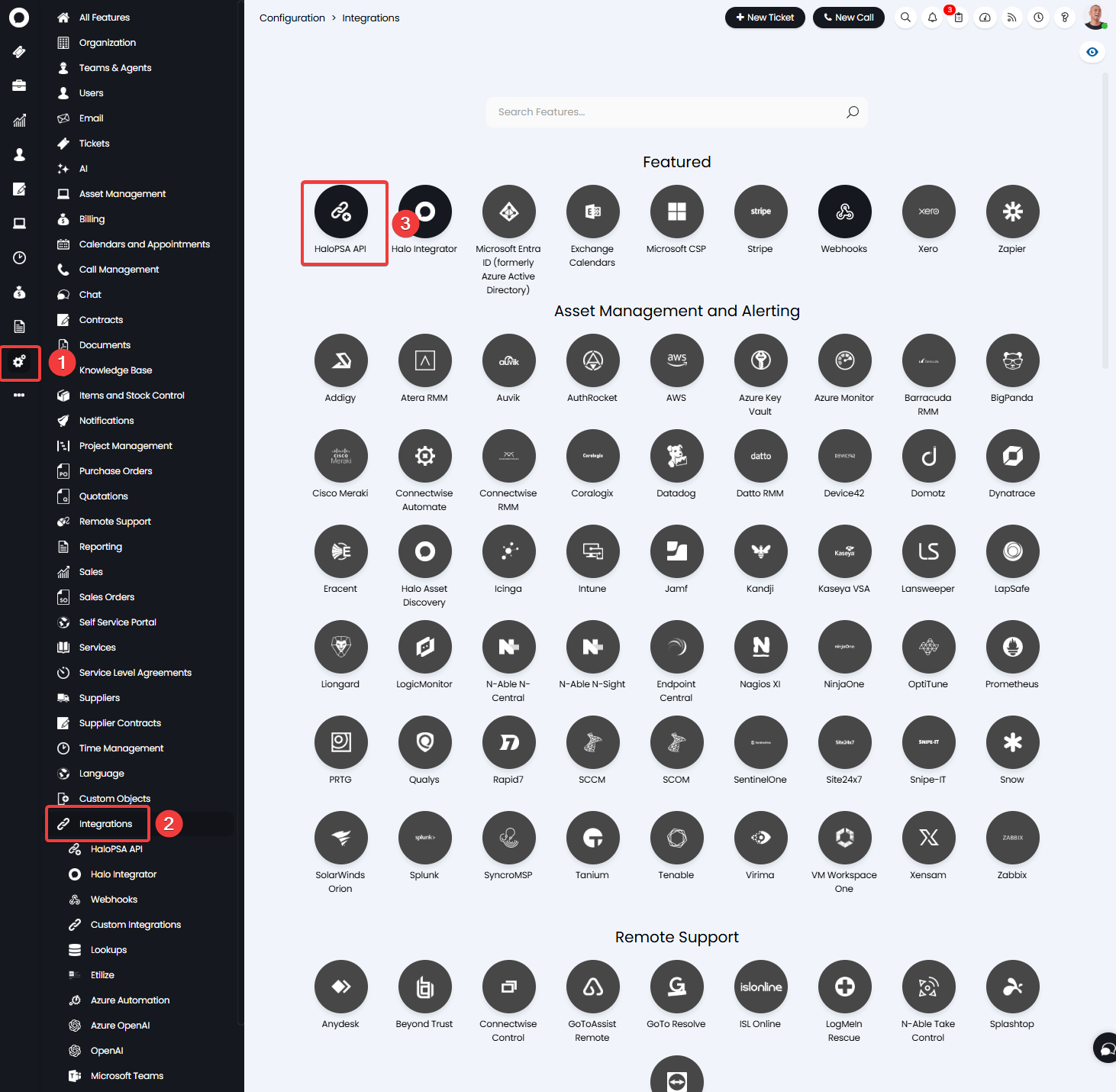1116x1092 pixels.
Task: Open the Halo logo home button
Action: coord(19,18)
